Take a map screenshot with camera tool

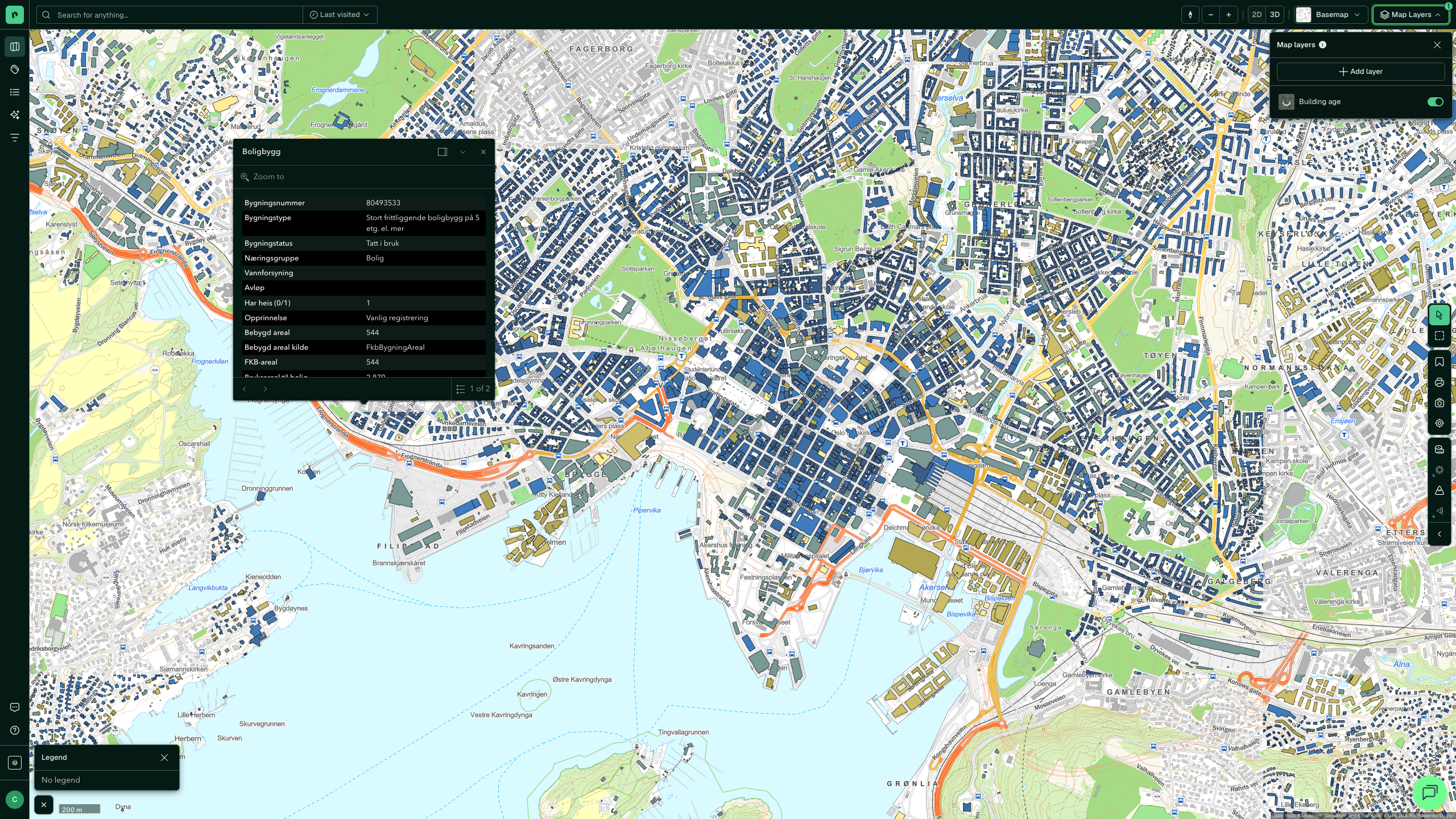tap(1440, 403)
